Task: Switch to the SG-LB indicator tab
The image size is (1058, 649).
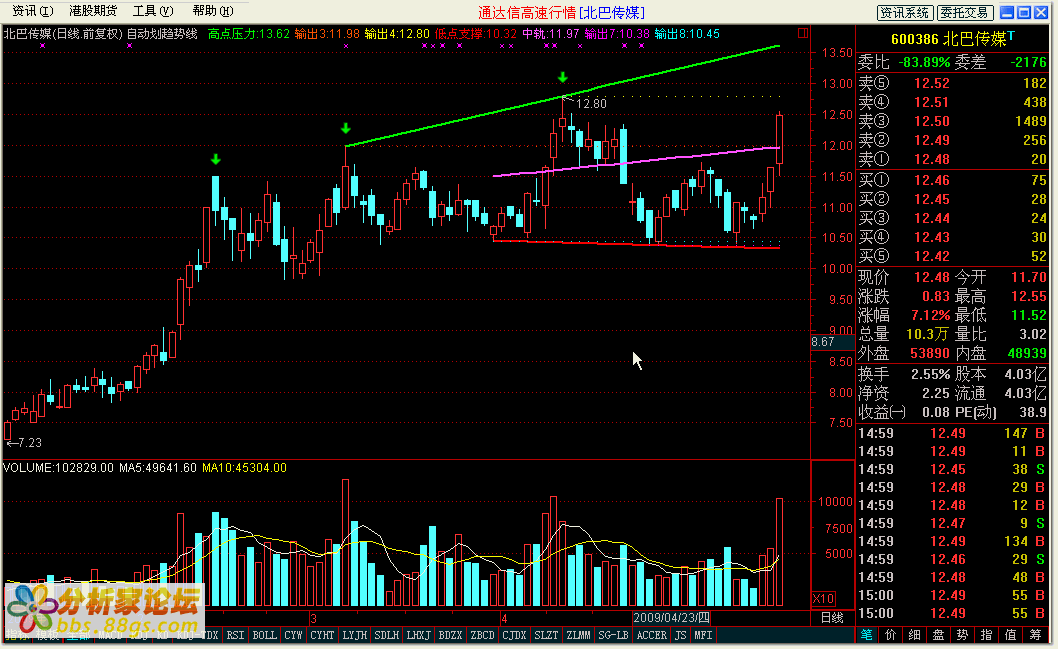Action: tap(613, 635)
